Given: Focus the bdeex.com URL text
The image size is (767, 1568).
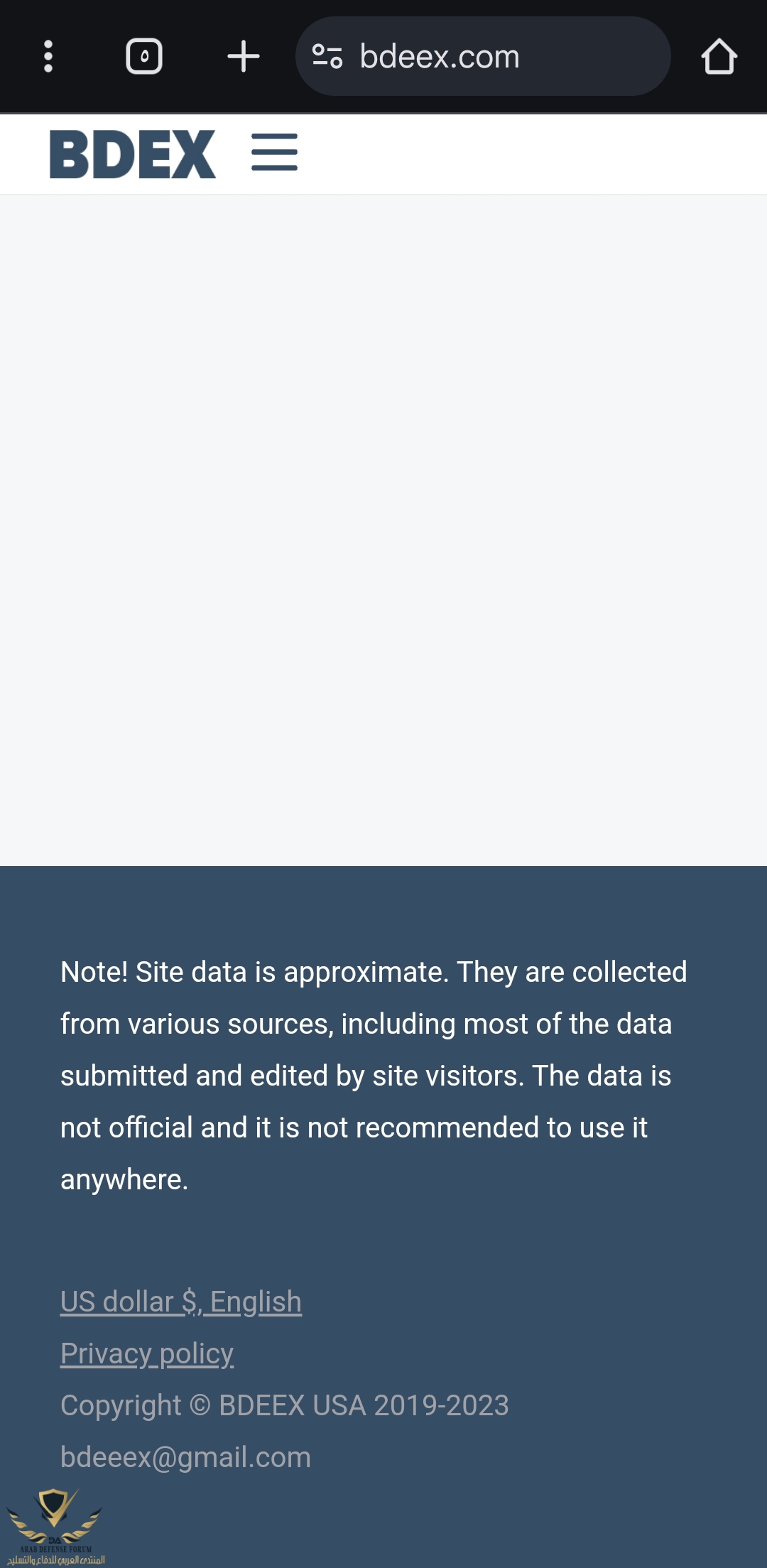Looking at the screenshot, I should point(439,56).
